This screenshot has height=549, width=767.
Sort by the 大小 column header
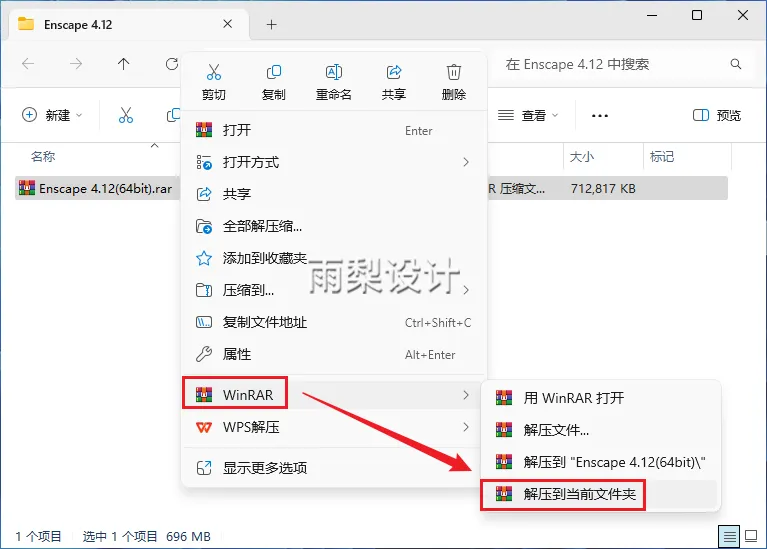[582, 157]
